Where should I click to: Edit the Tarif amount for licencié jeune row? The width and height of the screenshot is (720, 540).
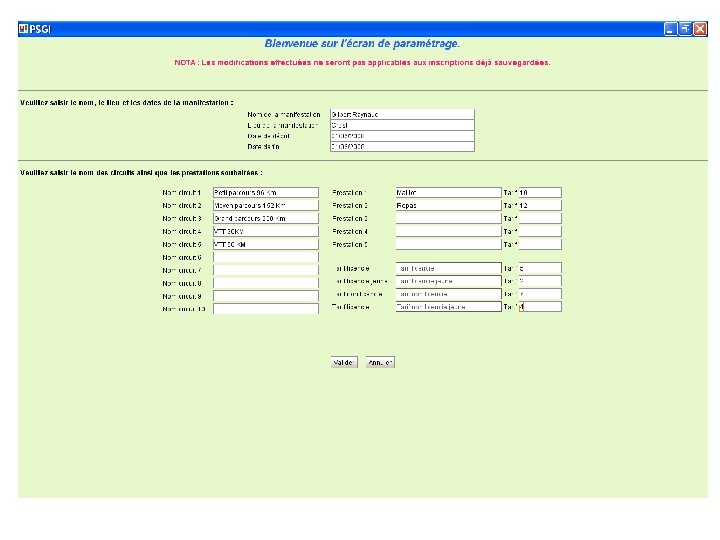[x=540, y=281]
